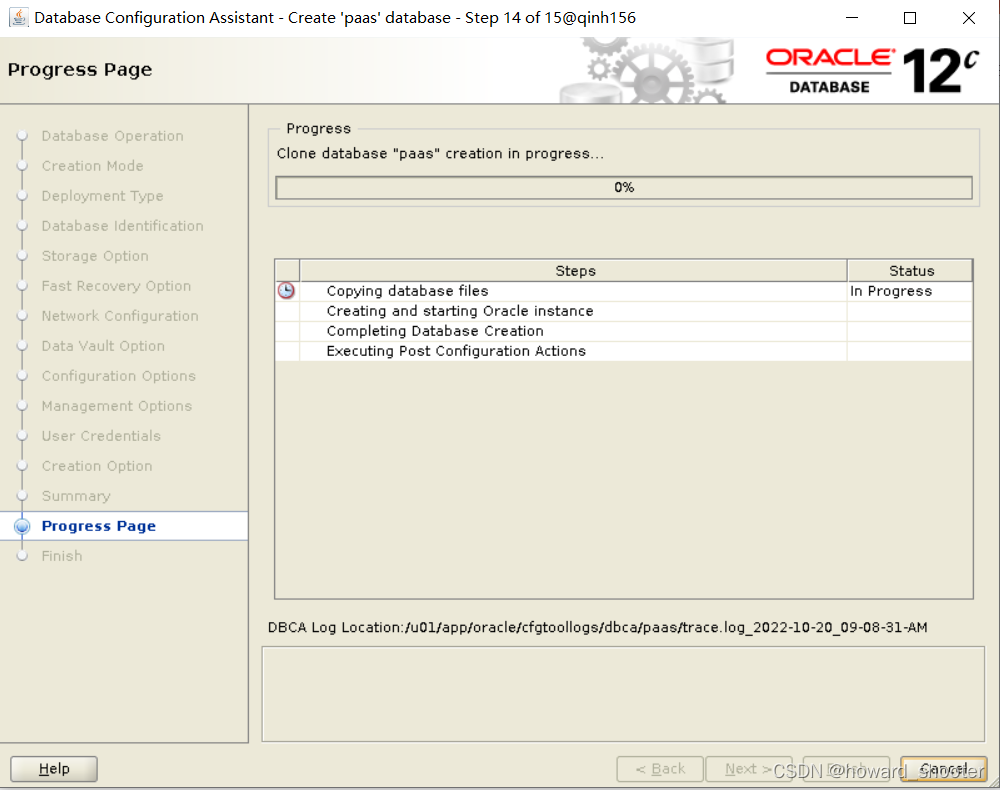
Task: Click the node marker beside the Finish step
Action: pyautogui.click(x=23, y=555)
